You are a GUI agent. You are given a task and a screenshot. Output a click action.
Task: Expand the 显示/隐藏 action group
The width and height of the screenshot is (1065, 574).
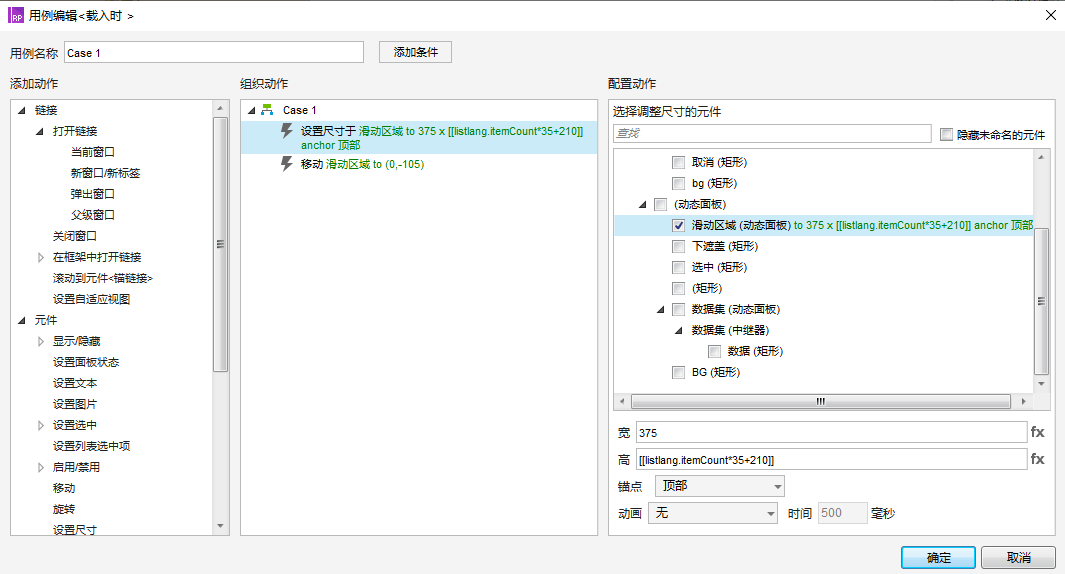tap(41, 341)
